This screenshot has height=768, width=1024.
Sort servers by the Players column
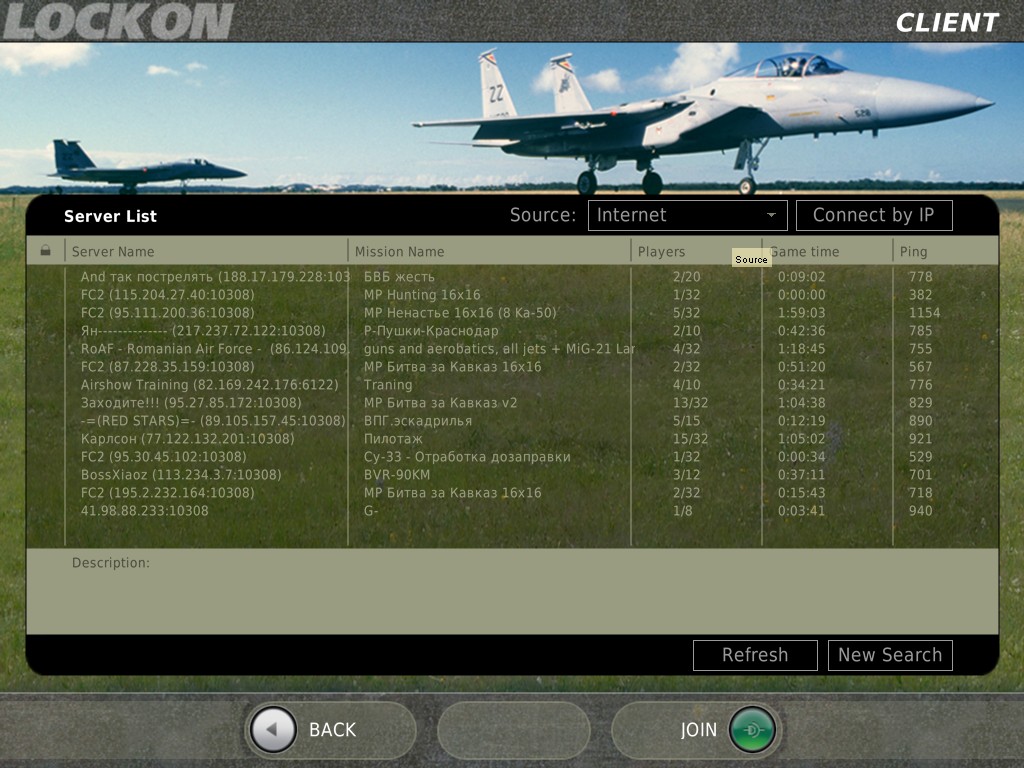(661, 251)
